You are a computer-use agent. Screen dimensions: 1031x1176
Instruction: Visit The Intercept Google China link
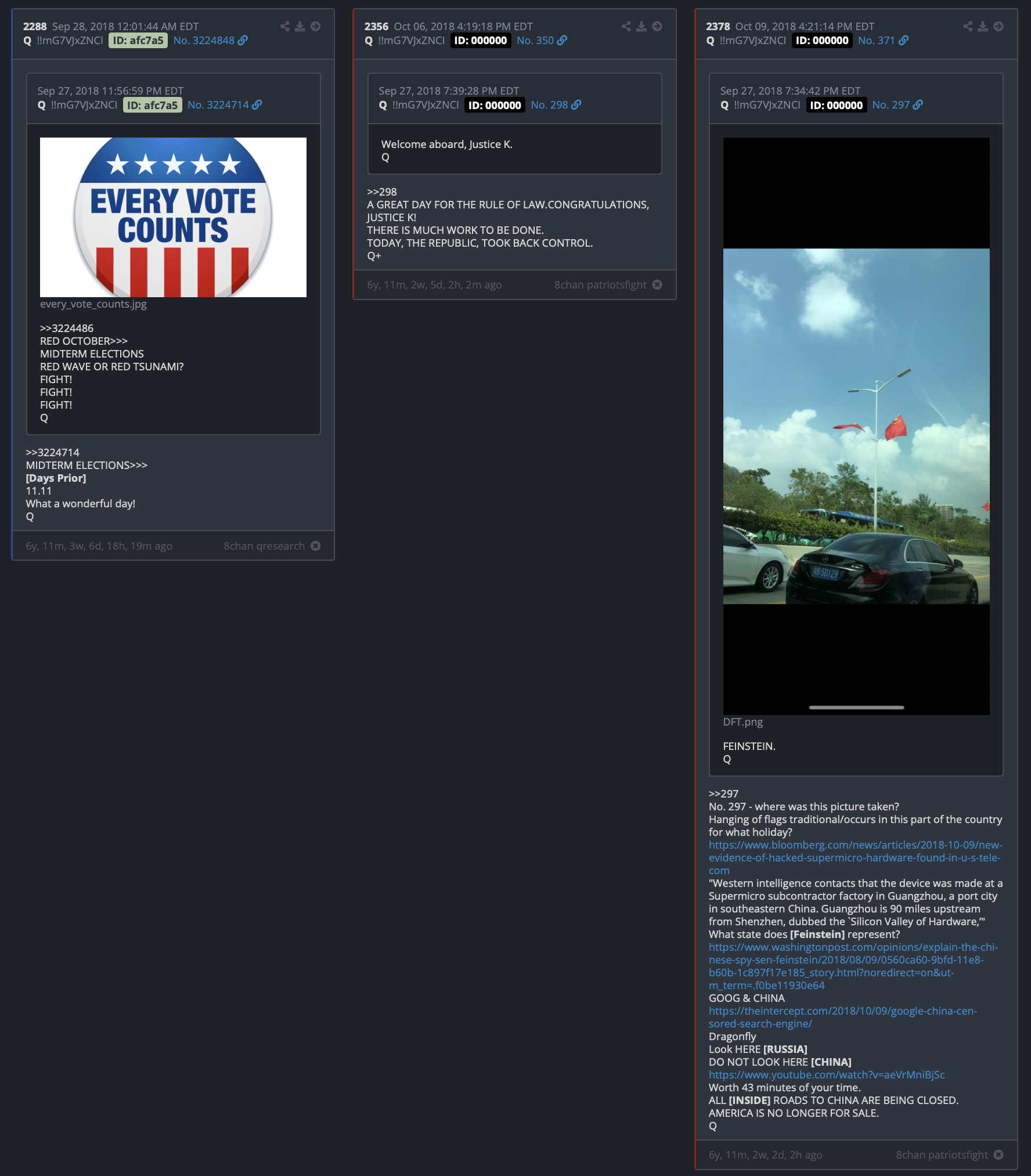tap(842, 1017)
